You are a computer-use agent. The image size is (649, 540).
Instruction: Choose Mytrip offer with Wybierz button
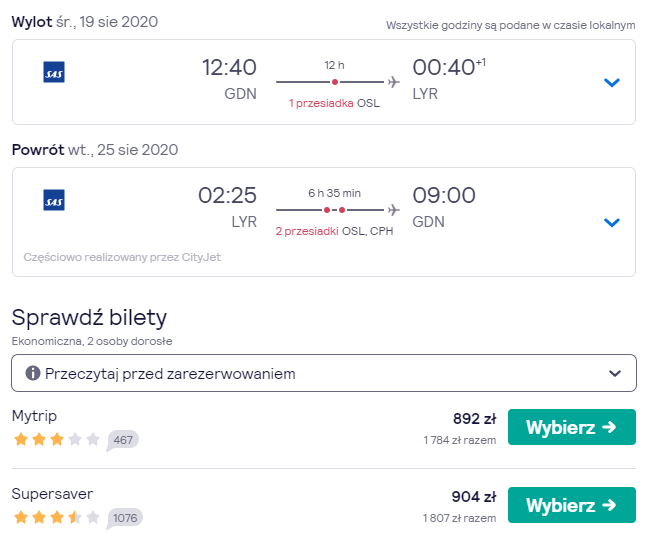tap(572, 427)
